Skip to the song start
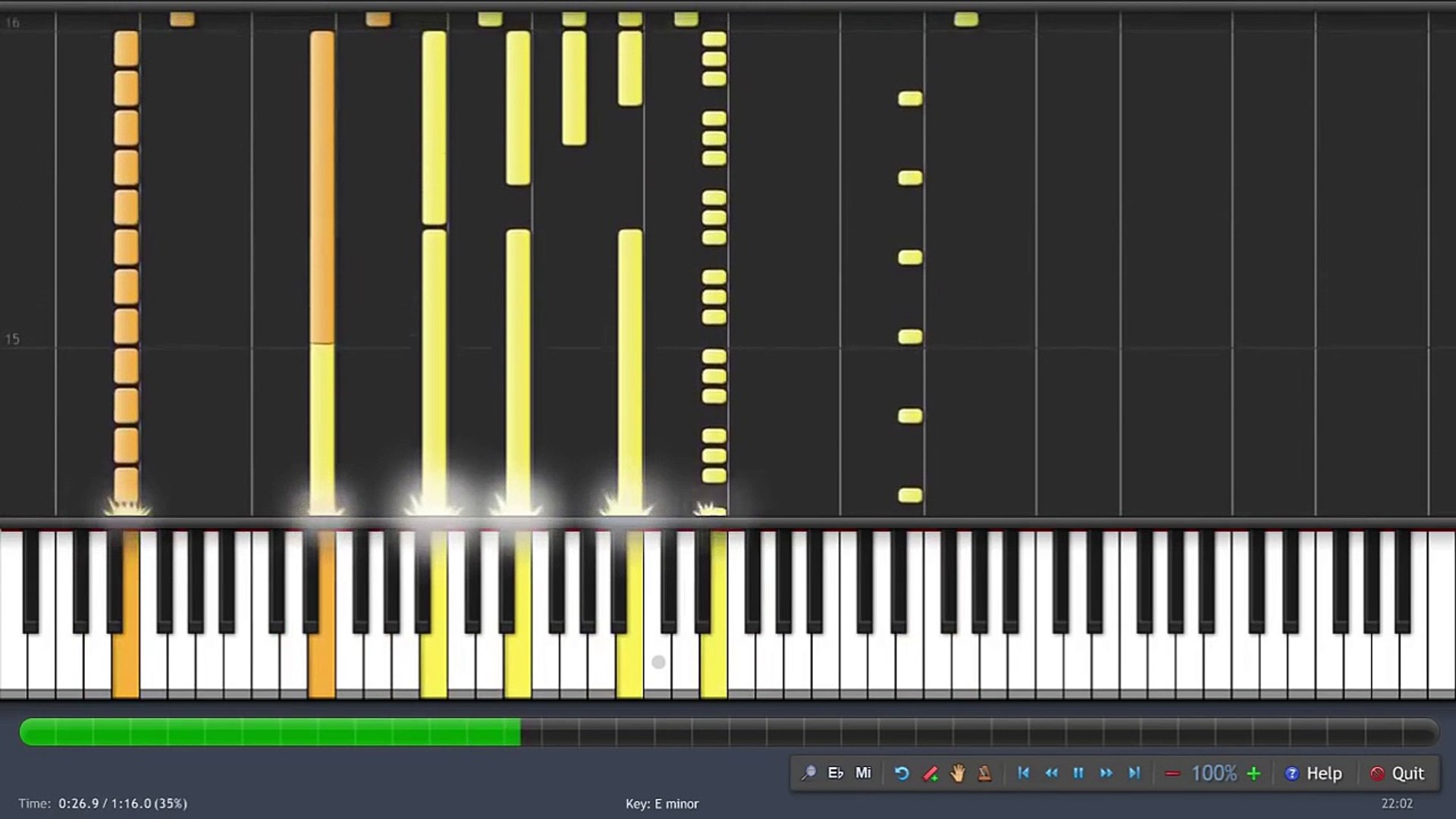The width and height of the screenshot is (1456, 819). (x=1023, y=773)
